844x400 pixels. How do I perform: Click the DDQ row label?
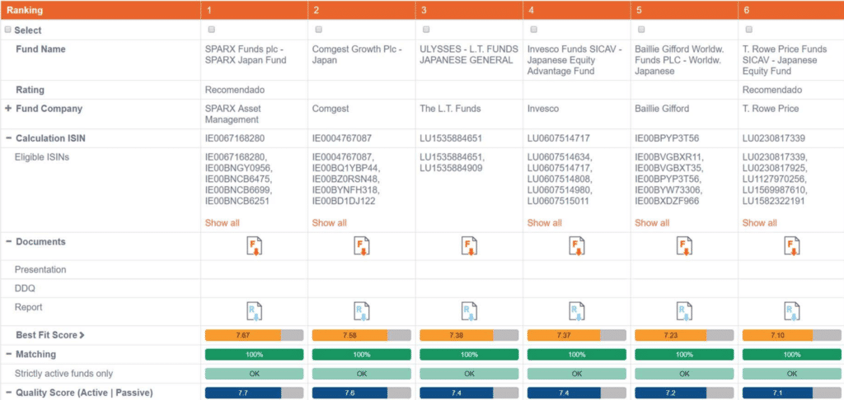(25, 289)
